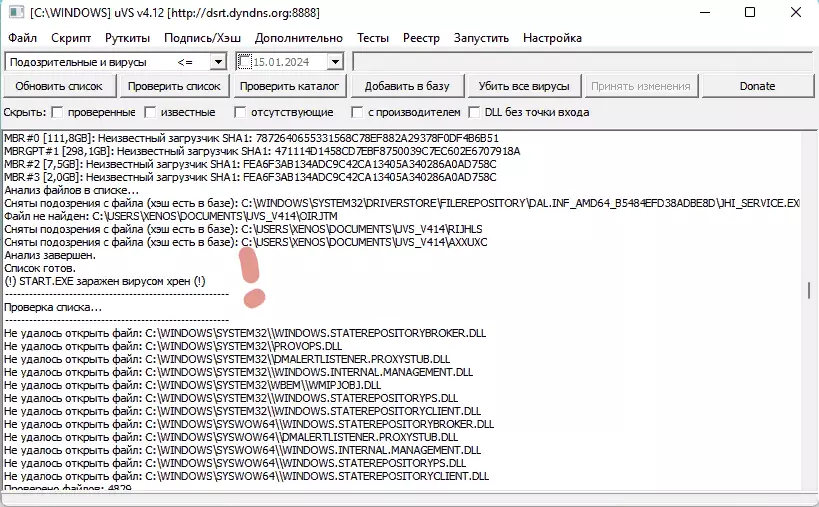Image resolution: width=819 pixels, height=507 pixels.
Task: Check the отсутствующие checkbox
Action: point(241,112)
